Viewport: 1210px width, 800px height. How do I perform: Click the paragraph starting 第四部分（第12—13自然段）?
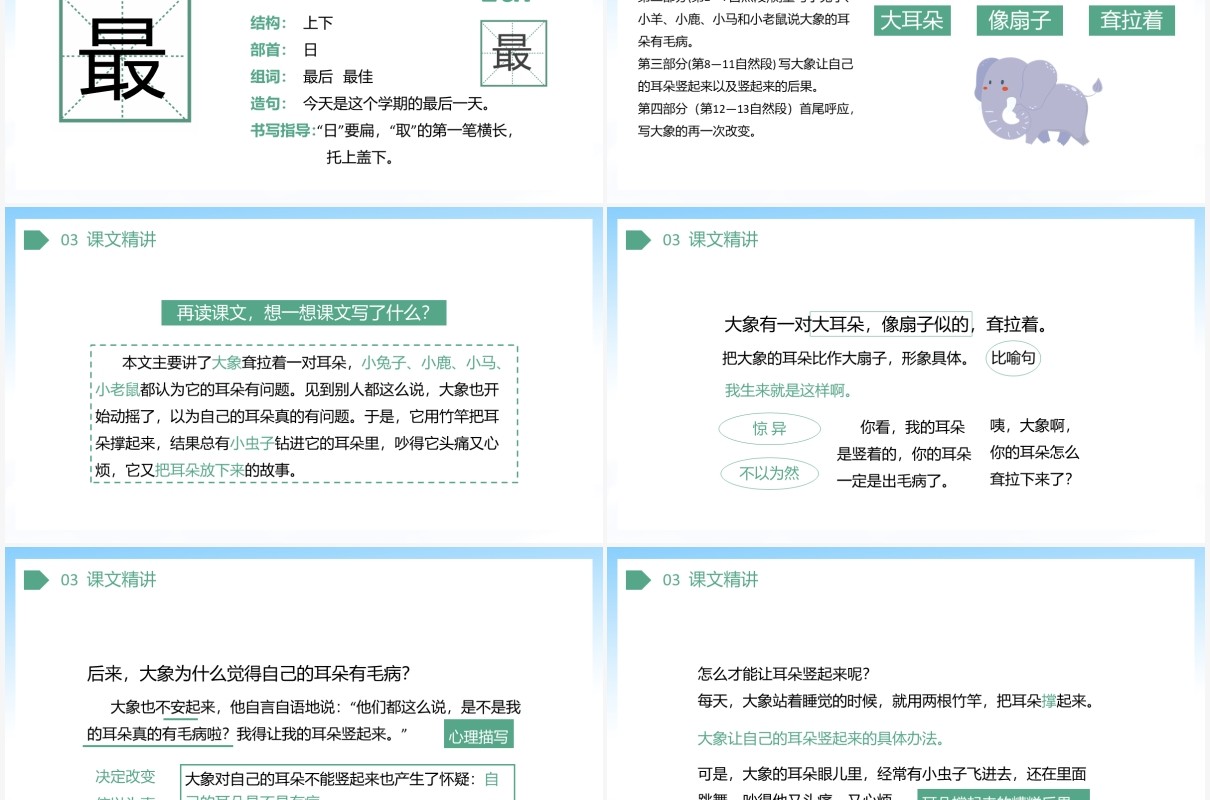(748, 119)
